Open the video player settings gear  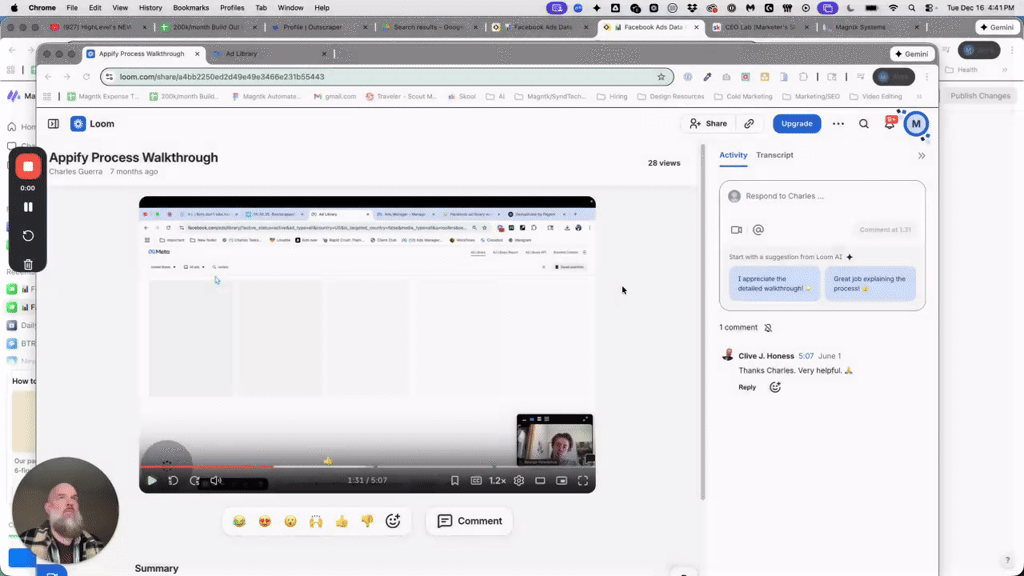(518, 481)
